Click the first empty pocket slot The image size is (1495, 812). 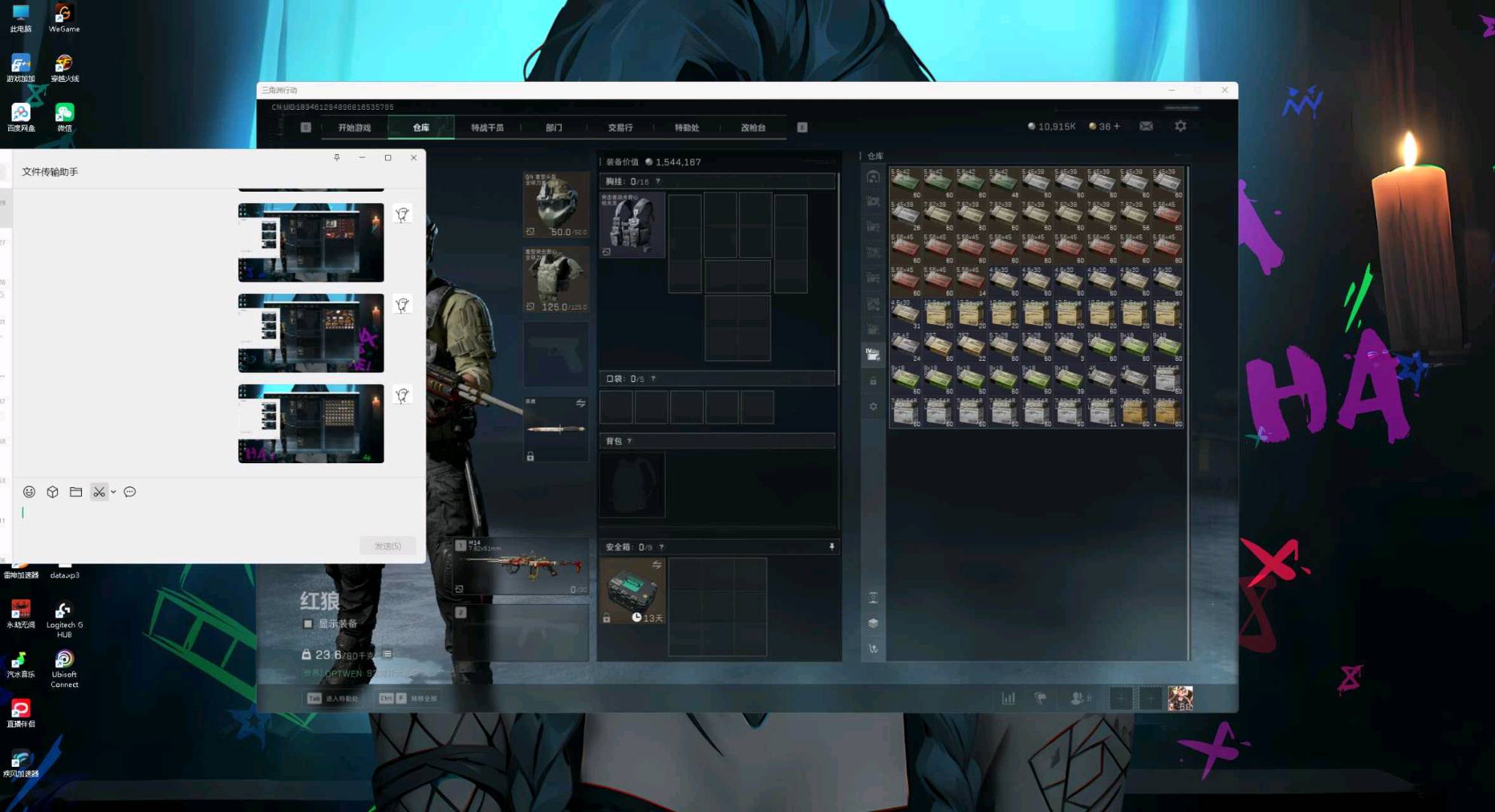pos(616,407)
